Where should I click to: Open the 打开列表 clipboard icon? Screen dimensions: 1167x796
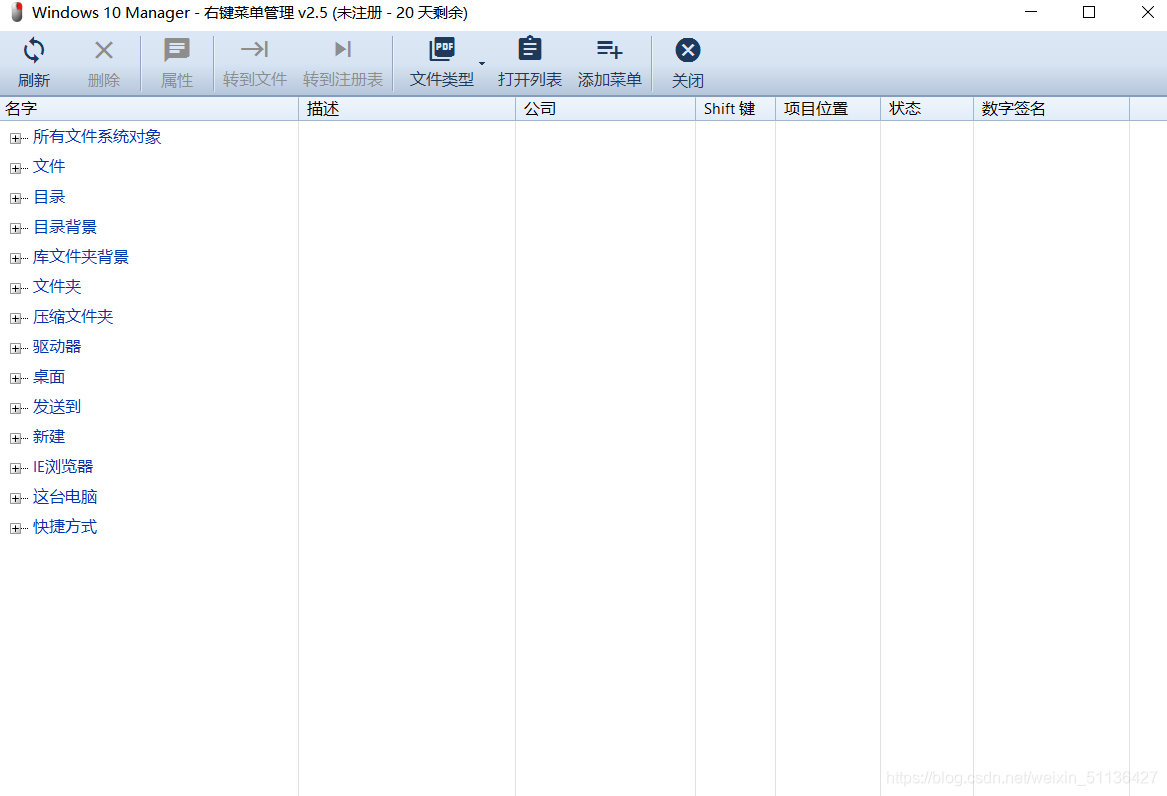point(529,48)
